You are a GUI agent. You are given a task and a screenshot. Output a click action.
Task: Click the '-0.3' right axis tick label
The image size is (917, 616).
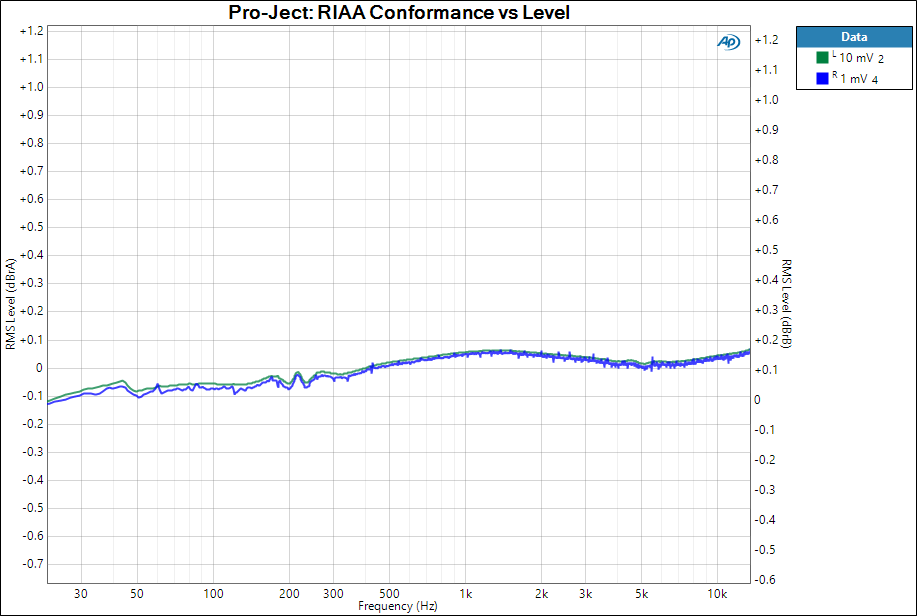765,489
